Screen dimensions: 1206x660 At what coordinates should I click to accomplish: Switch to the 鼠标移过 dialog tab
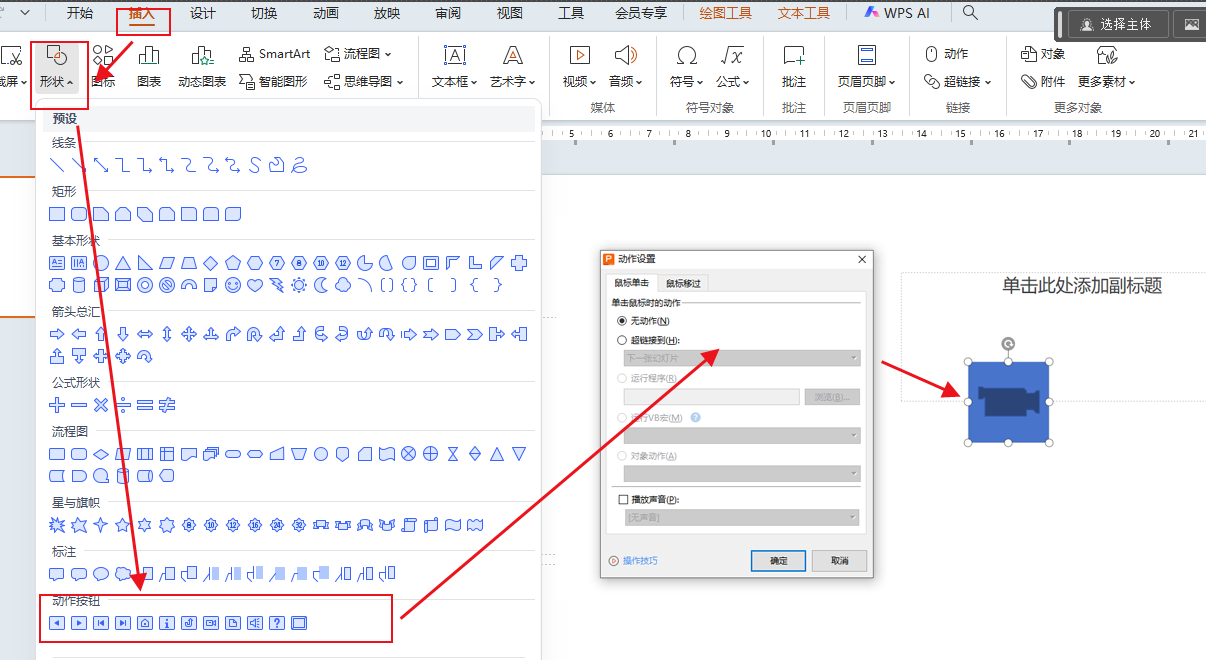[683, 283]
